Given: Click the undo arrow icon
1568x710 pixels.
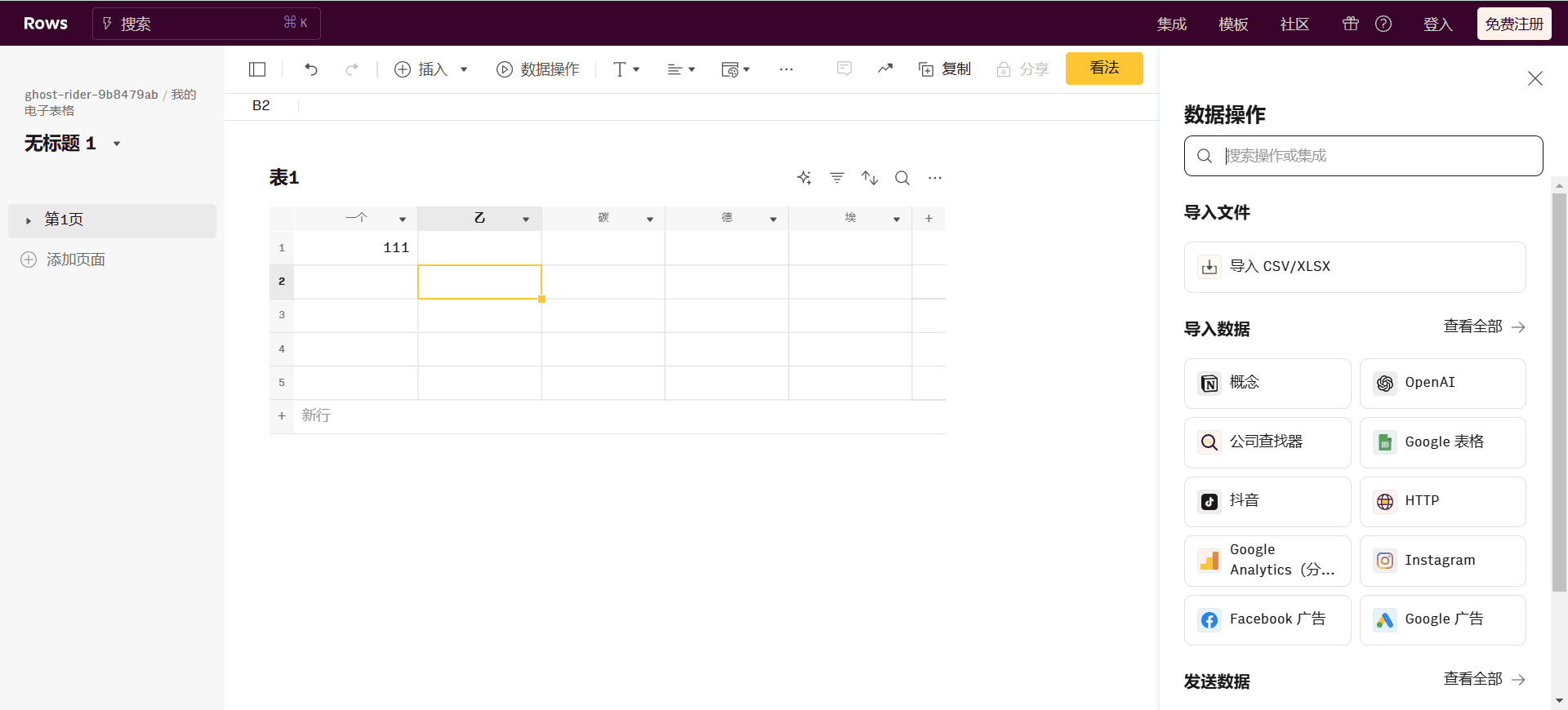Looking at the screenshot, I should (311, 69).
